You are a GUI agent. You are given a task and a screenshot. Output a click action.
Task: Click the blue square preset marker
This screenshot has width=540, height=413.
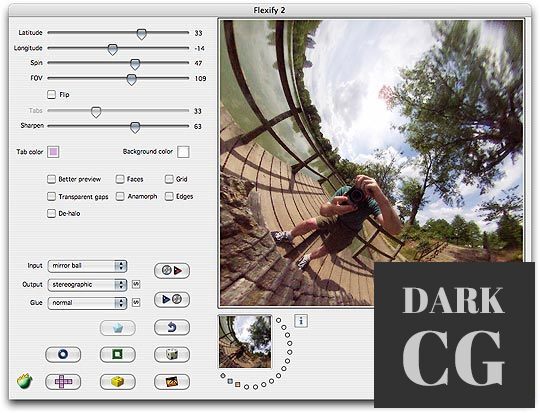click(230, 381)
